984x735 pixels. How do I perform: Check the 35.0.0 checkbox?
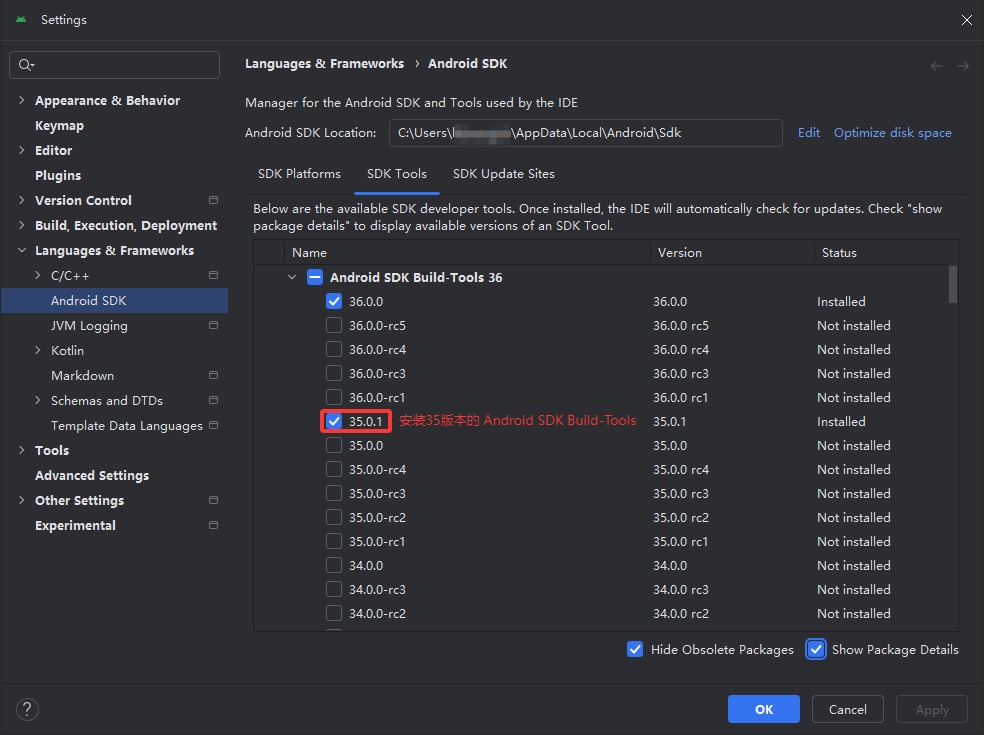(x=334, y=445)
